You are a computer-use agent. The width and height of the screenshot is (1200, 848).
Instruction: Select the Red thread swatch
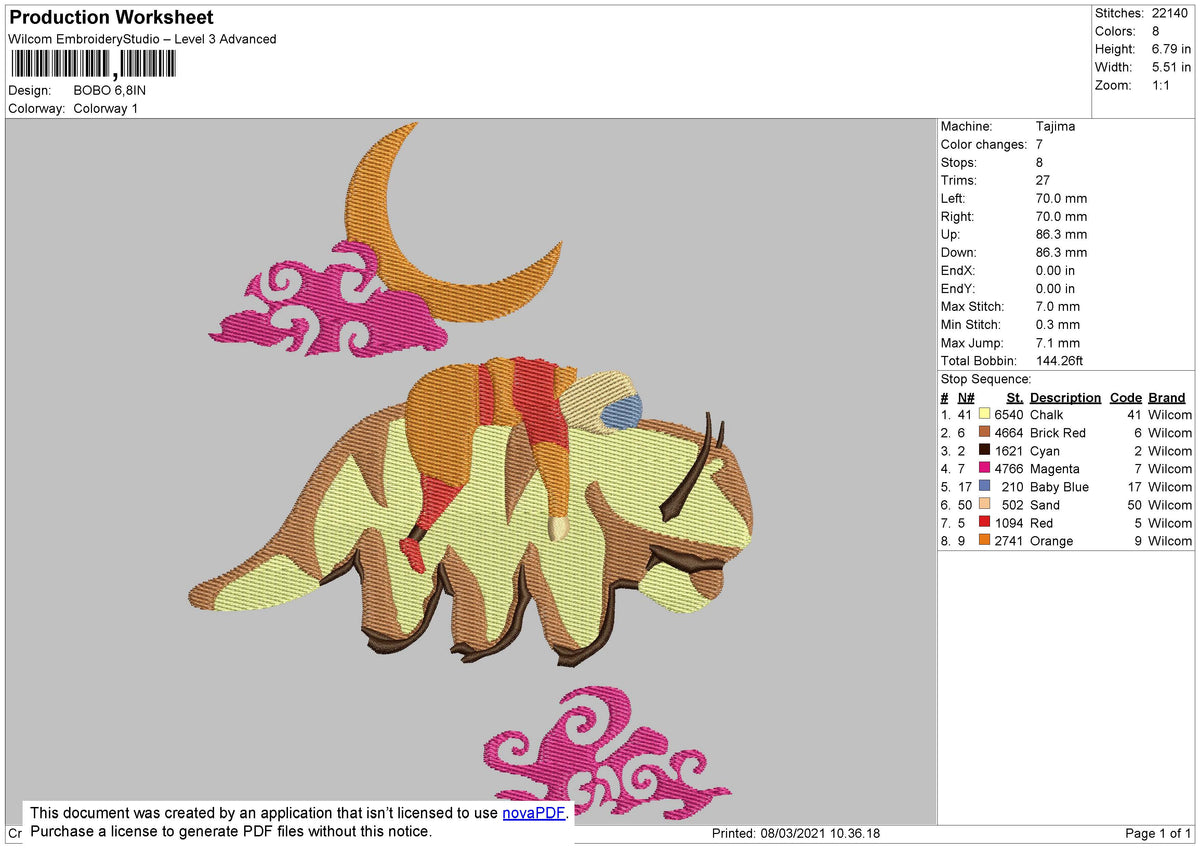pos(986,522)
